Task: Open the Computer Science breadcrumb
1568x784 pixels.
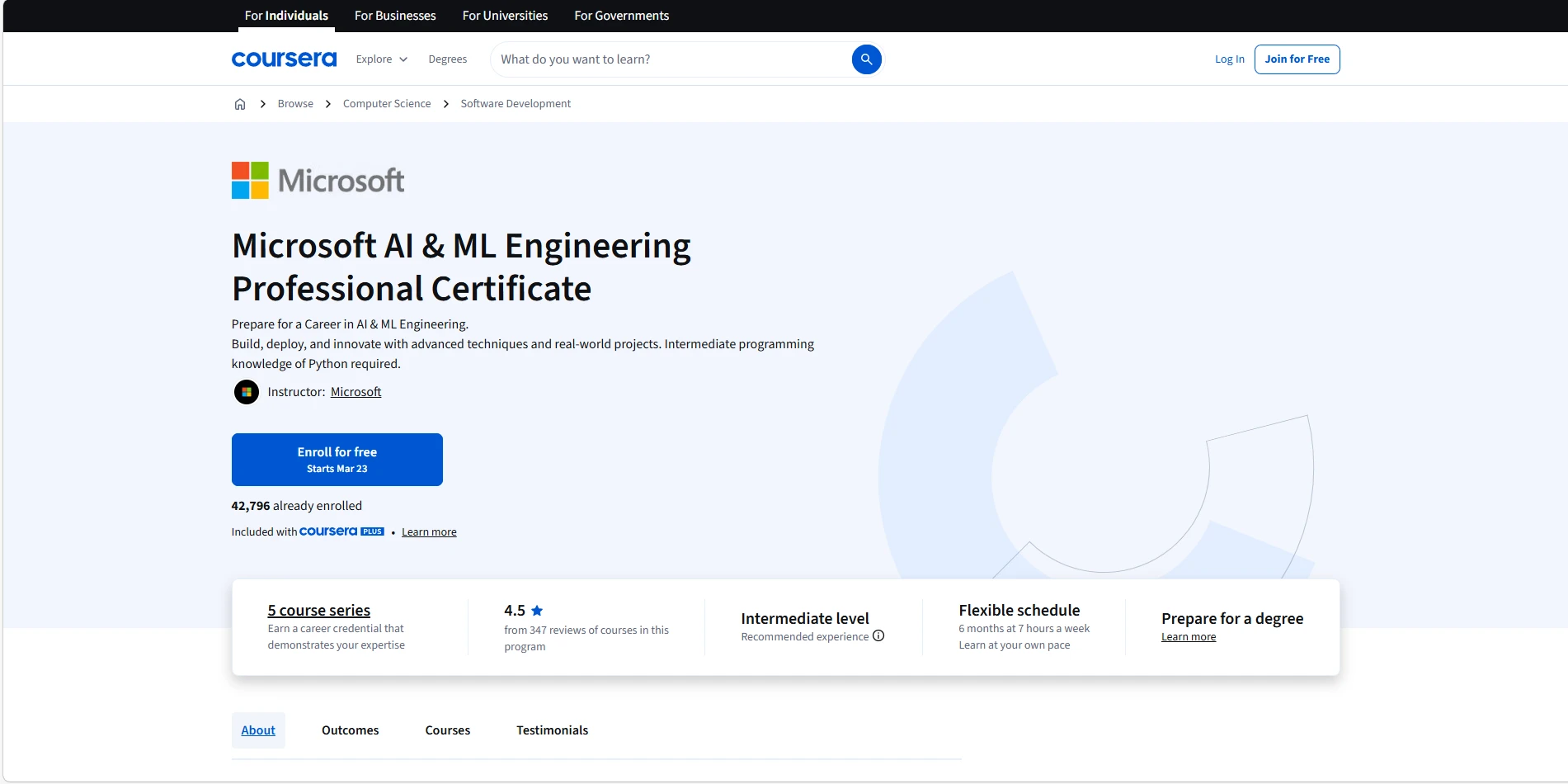Action: [386, 103]
